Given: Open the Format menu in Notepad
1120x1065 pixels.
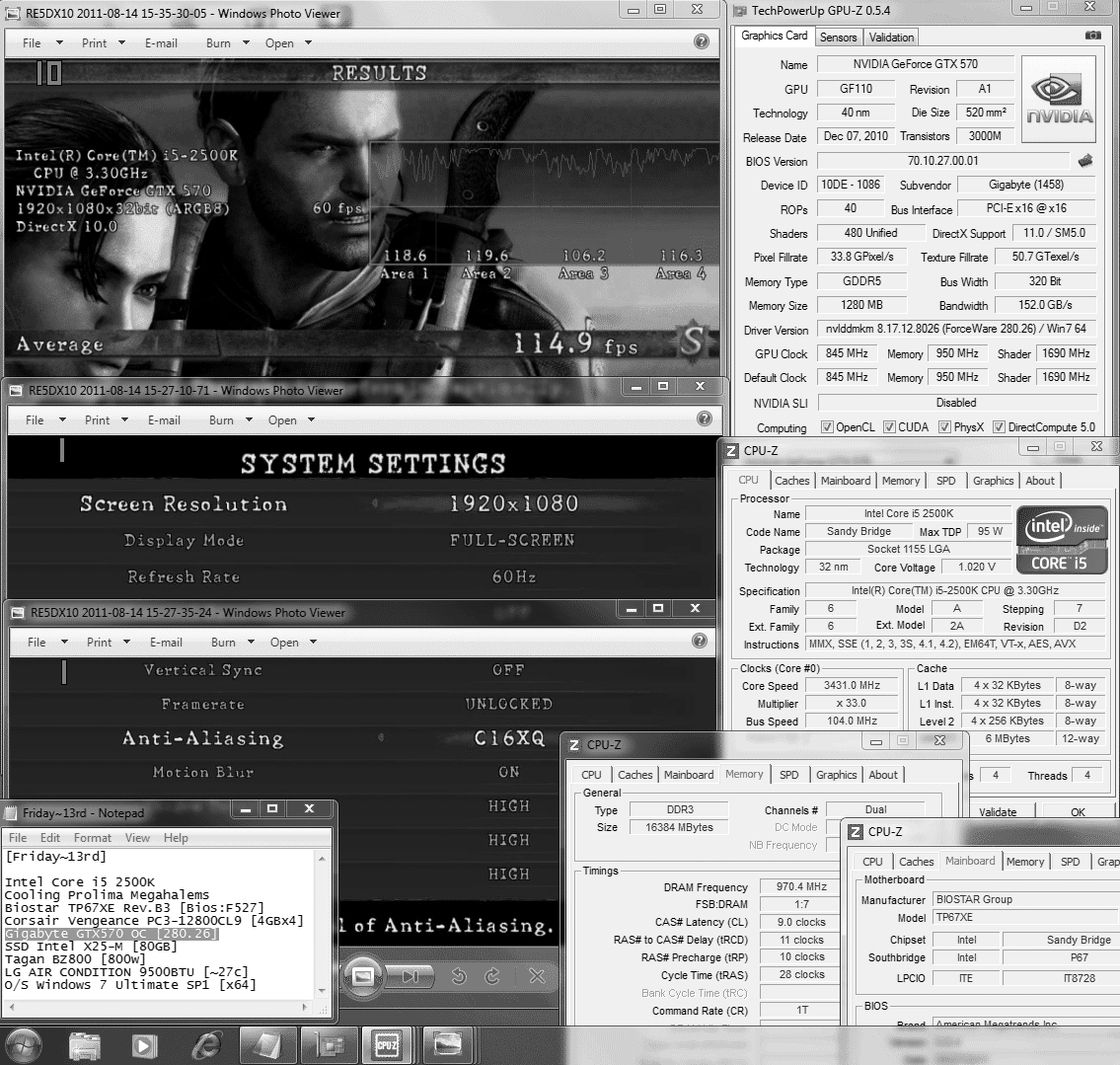Looking at the screenshot, I should tap(92, 838).
